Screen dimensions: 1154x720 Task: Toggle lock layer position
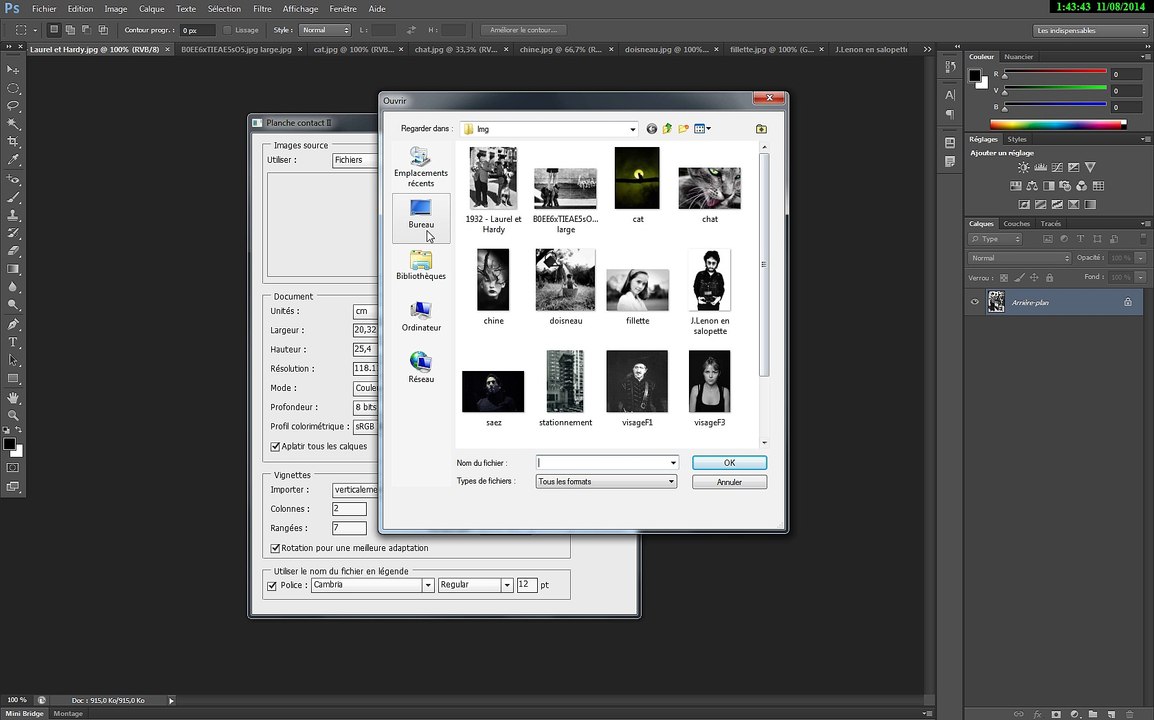(1034, 278)
